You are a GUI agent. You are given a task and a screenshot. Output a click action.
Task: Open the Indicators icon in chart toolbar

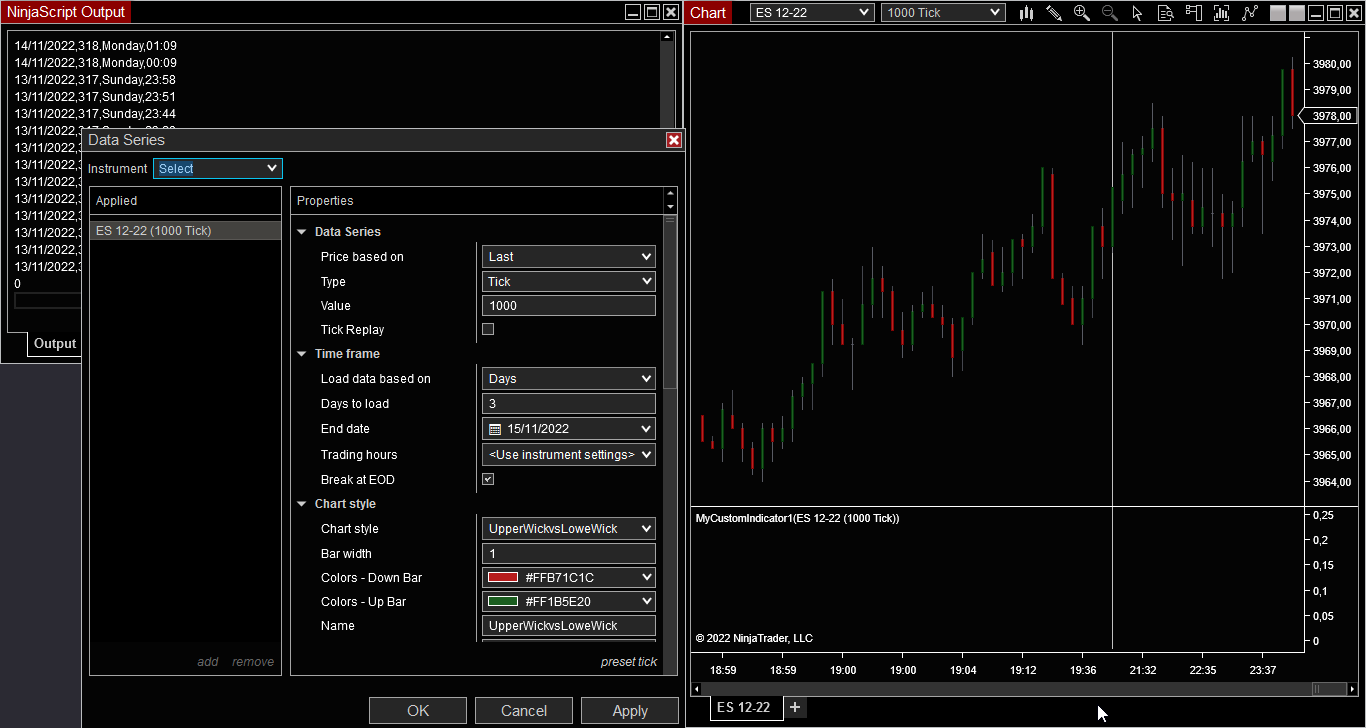pos(1250,13)
